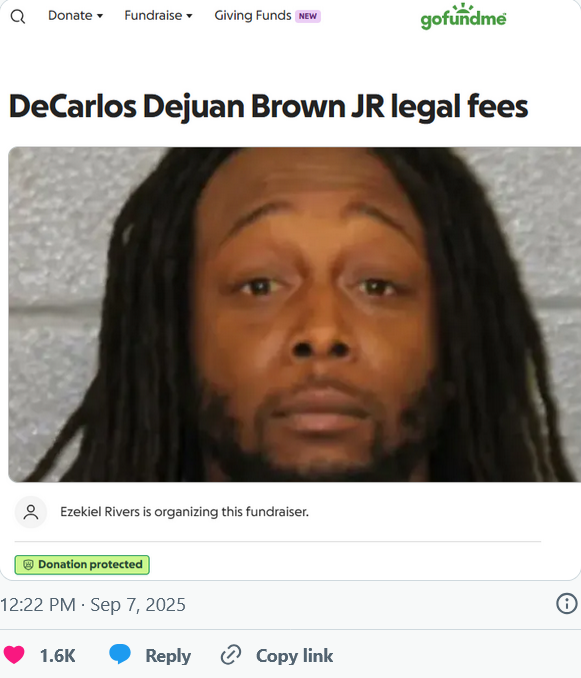Click the organizer avatar icon
The width and height of the screenshot is (581, 678).
tap(31, 512)
